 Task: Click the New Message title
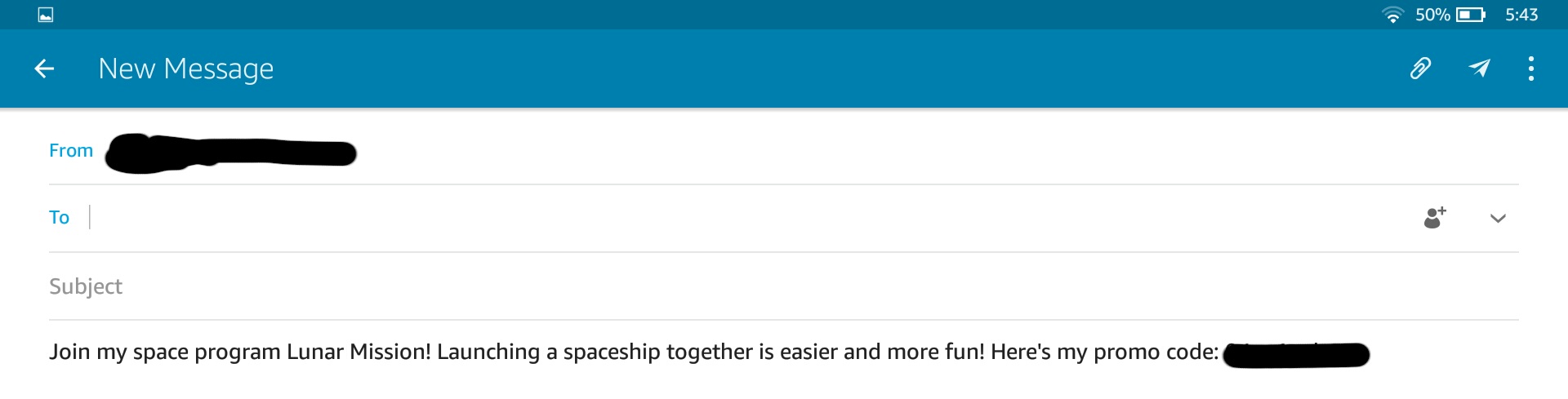(186, 69)
